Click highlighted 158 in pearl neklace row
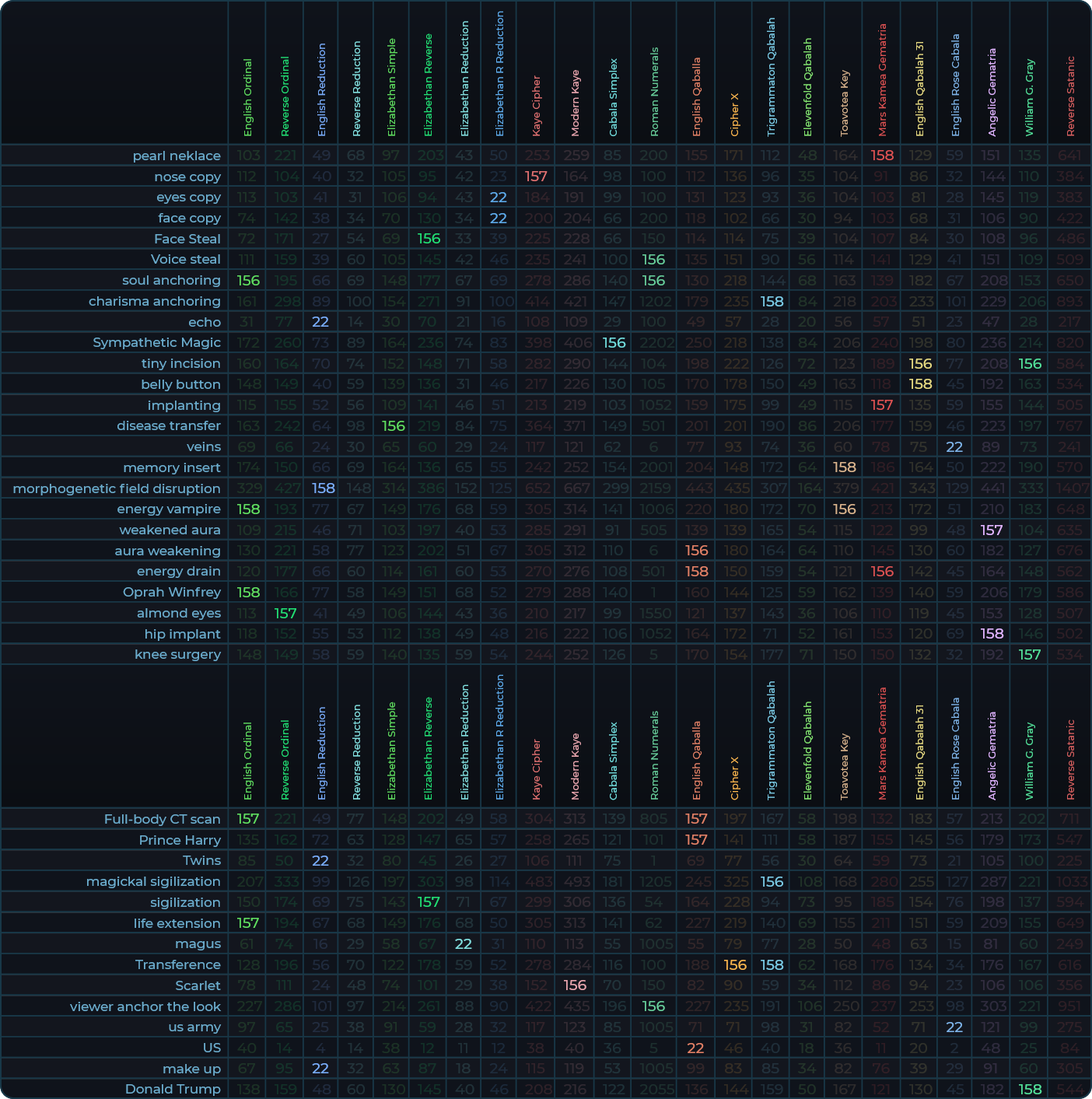This screenshot has height=1099, width=1092. [882, 156]
